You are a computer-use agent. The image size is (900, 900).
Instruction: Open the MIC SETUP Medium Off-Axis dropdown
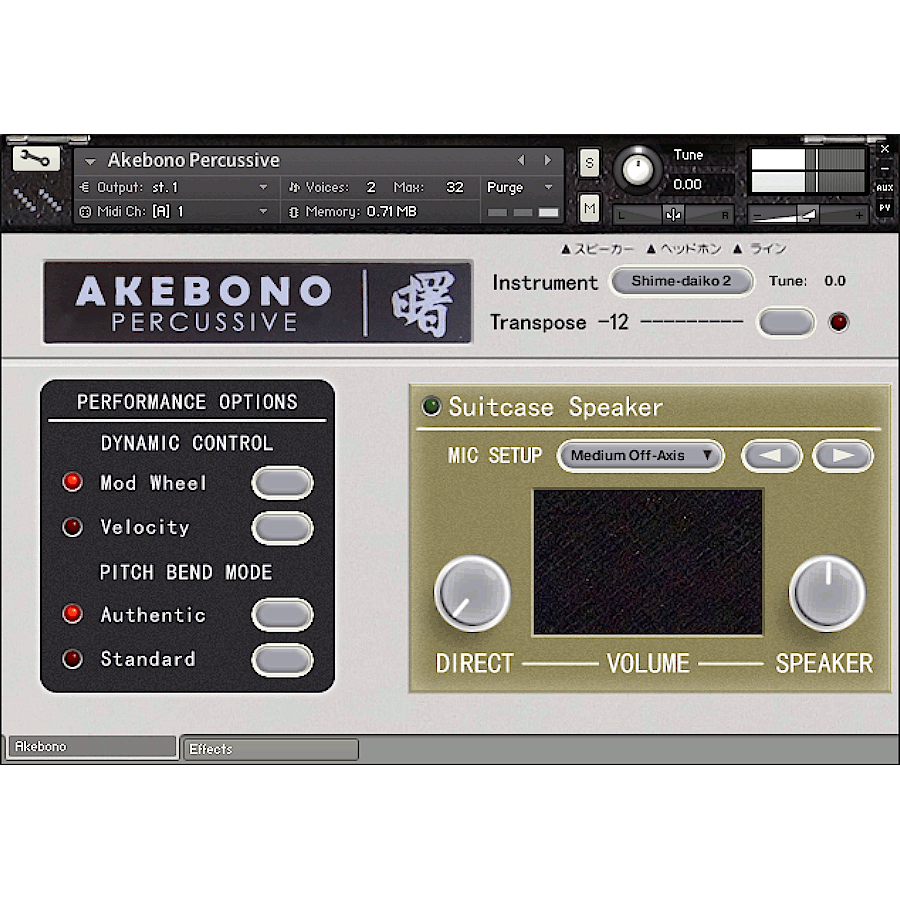(640, 455)
